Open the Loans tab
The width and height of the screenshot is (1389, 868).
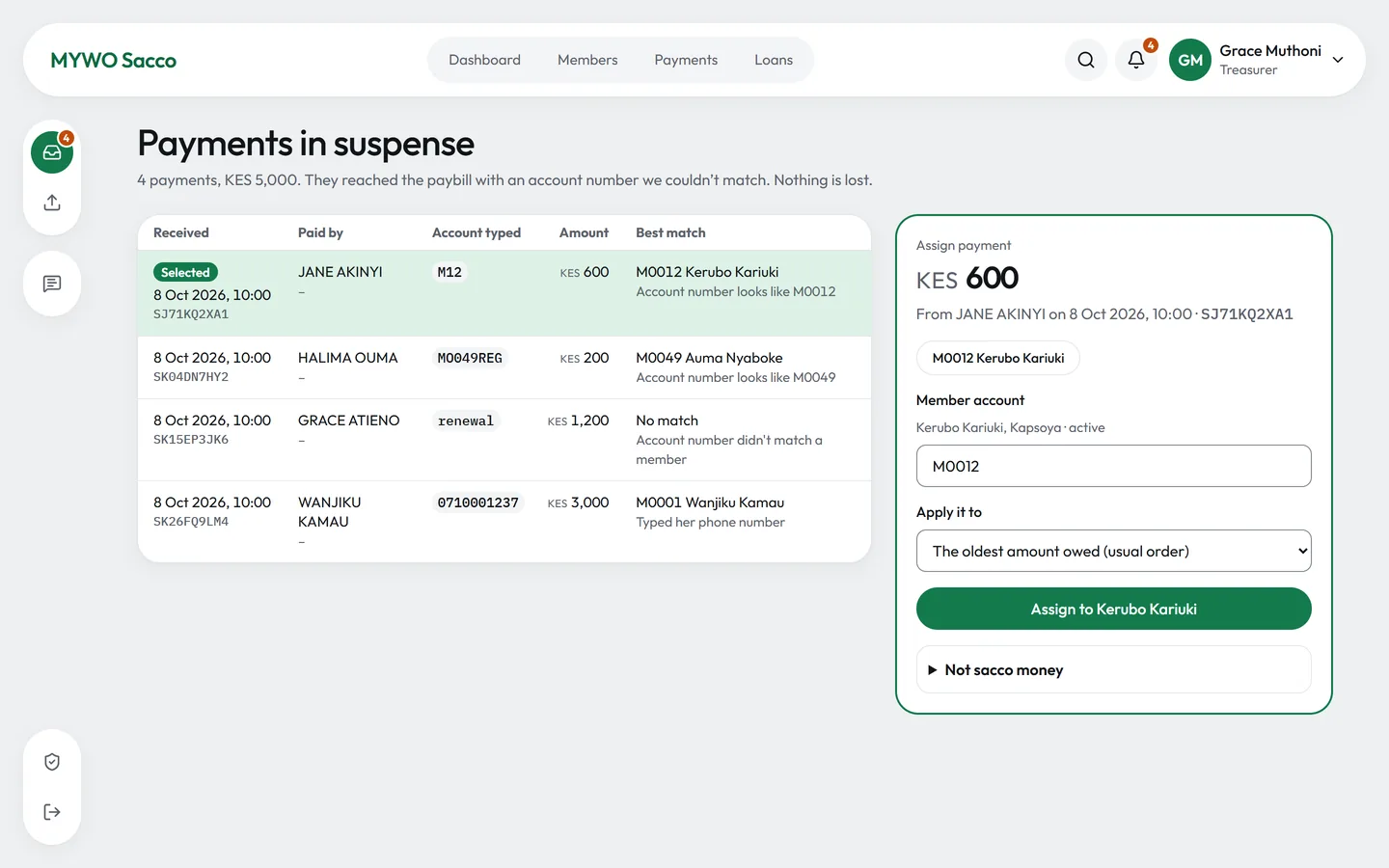(x=774, y=60)
